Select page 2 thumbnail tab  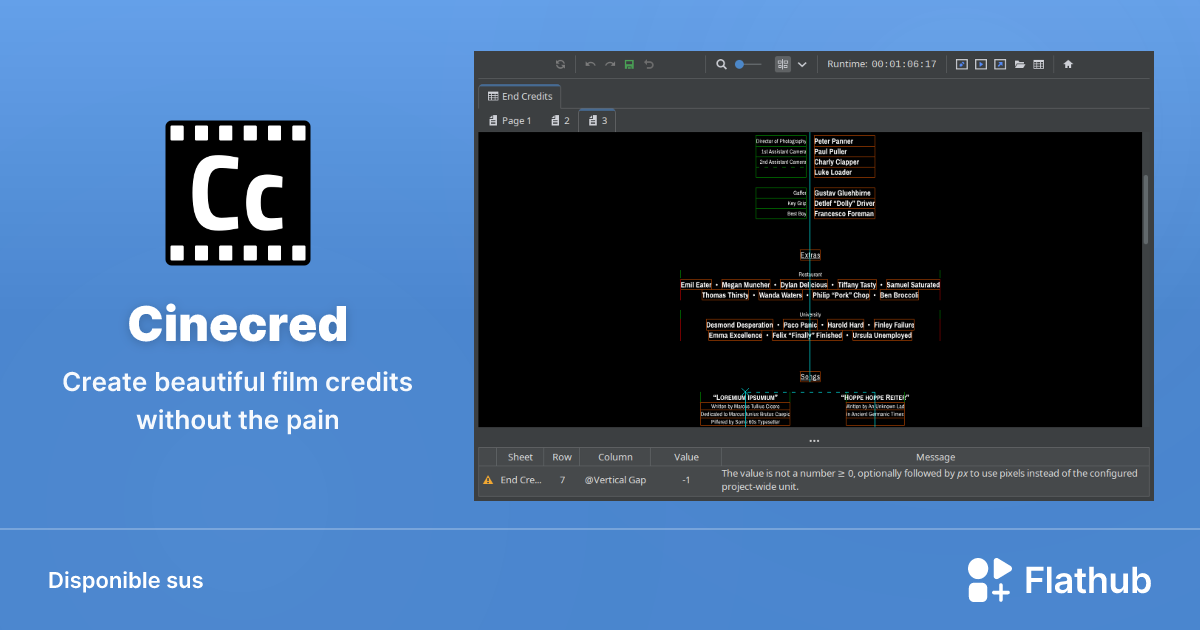click(560, 120)
